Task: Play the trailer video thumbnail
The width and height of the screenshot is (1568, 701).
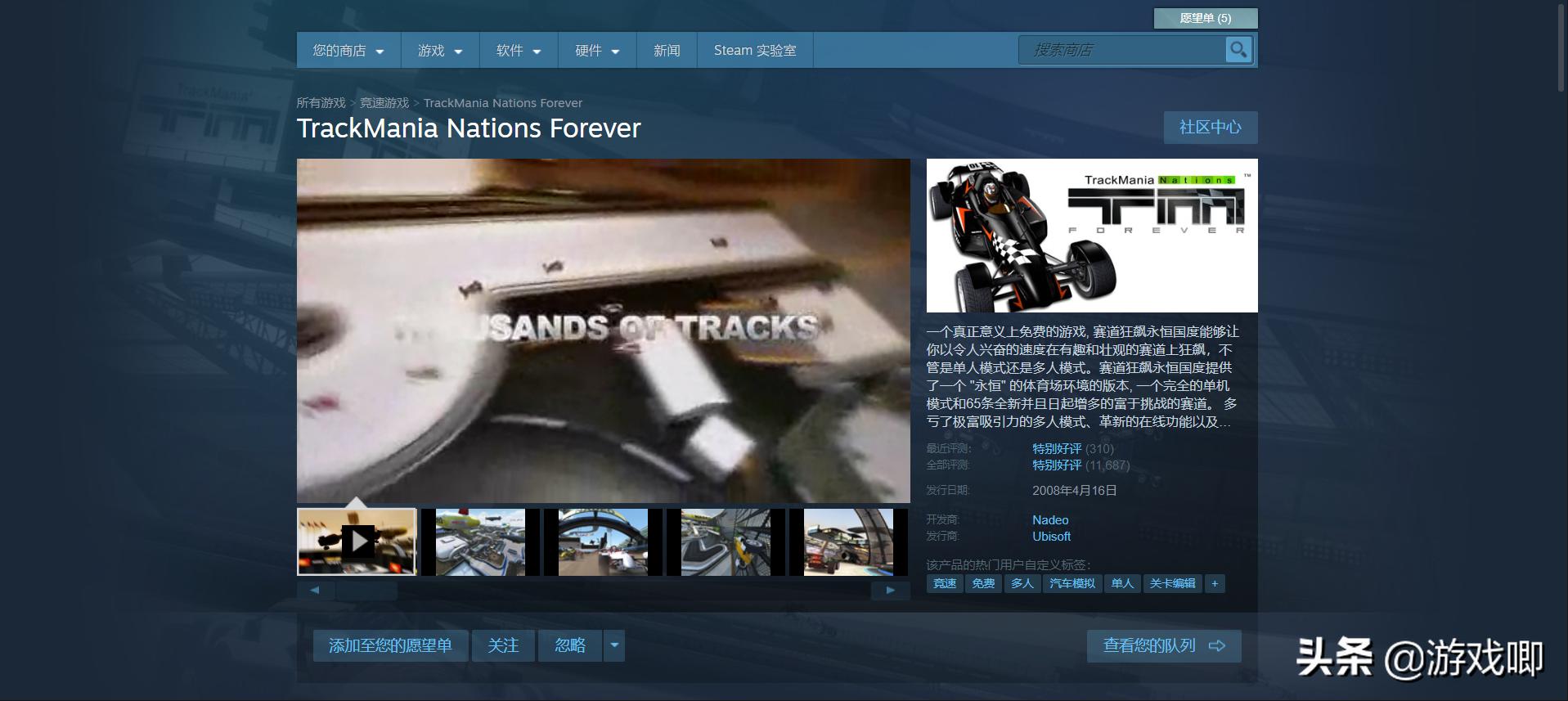Action: tap(357, 541)
